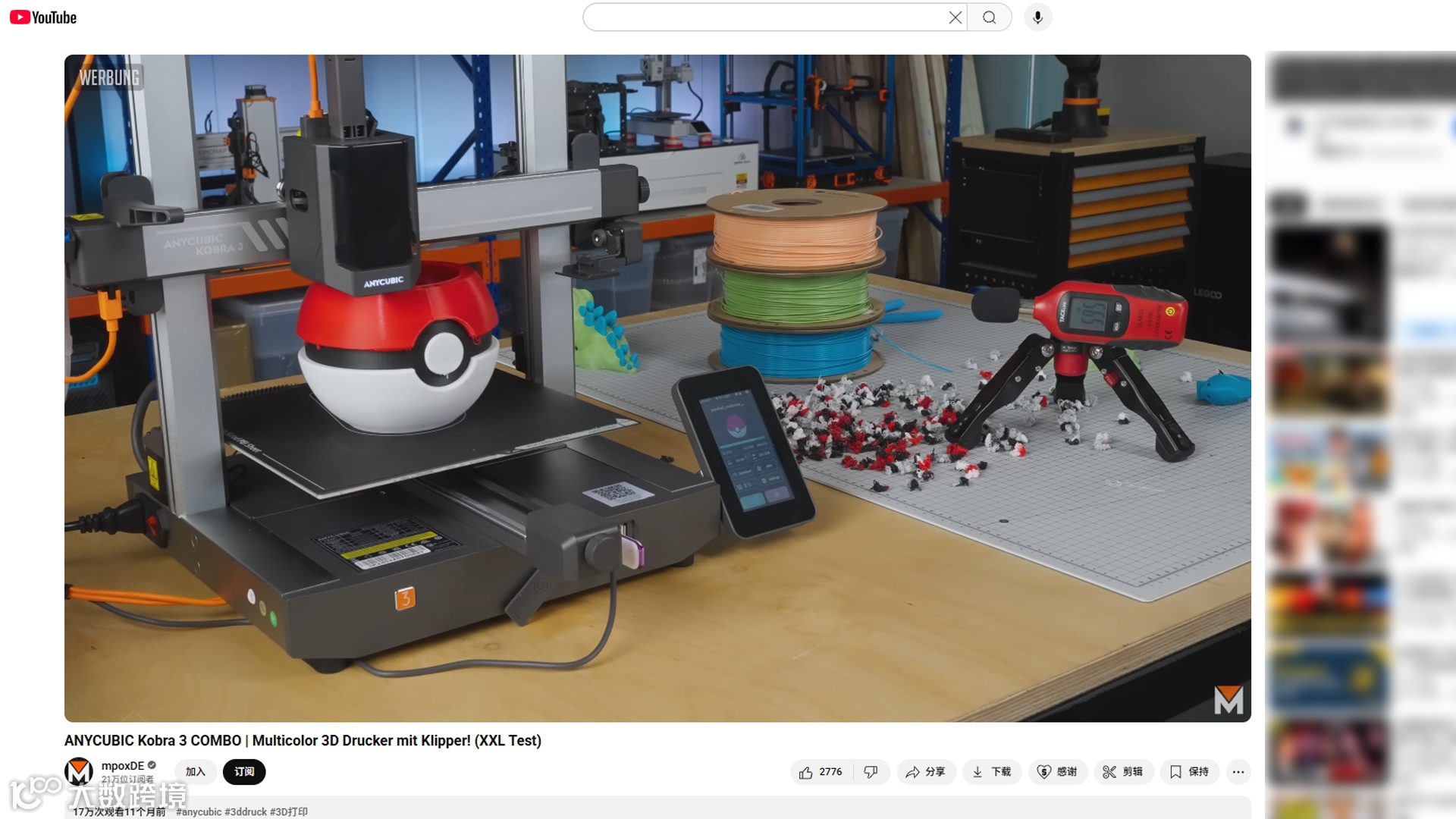This screenshot has height=819, width=1456.
Task: Activate voice search microphone
Action: (1037, 17)
